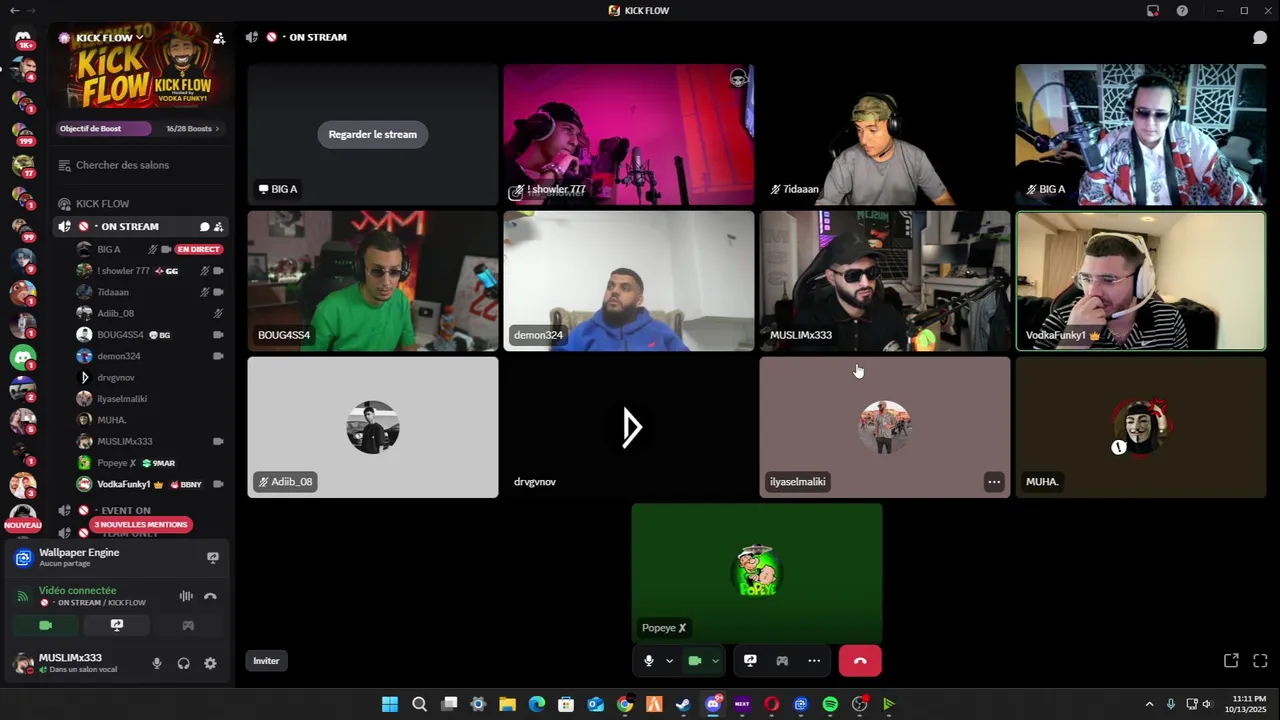Image resolution: width=1280 pixels, height=720 pixels.
Task: Focus Popeye X participant tile
Action: (757, 573)
